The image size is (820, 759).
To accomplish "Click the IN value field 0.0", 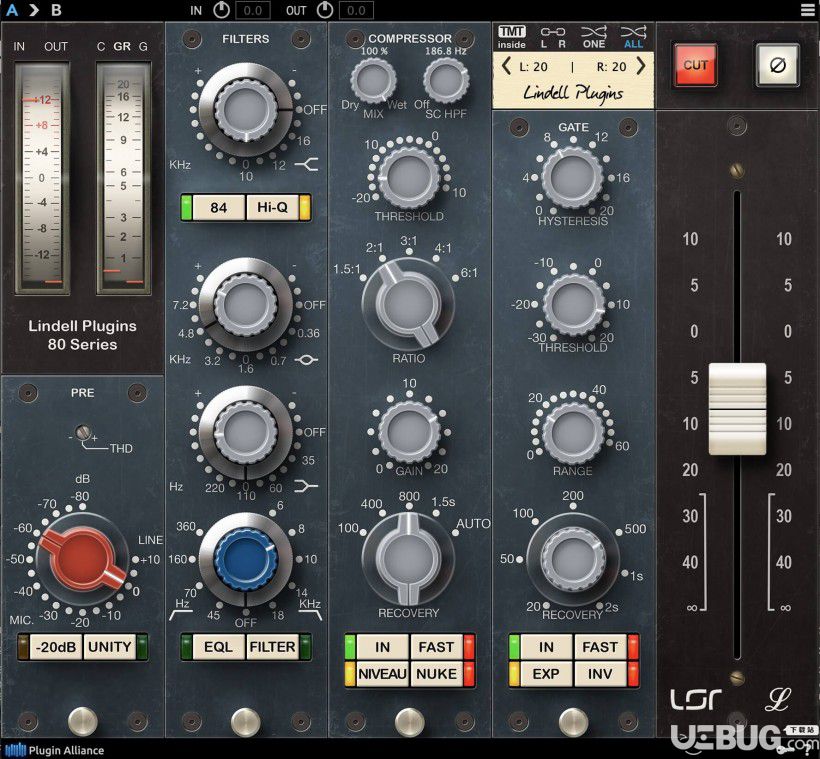I will click(x=253, y=10).
